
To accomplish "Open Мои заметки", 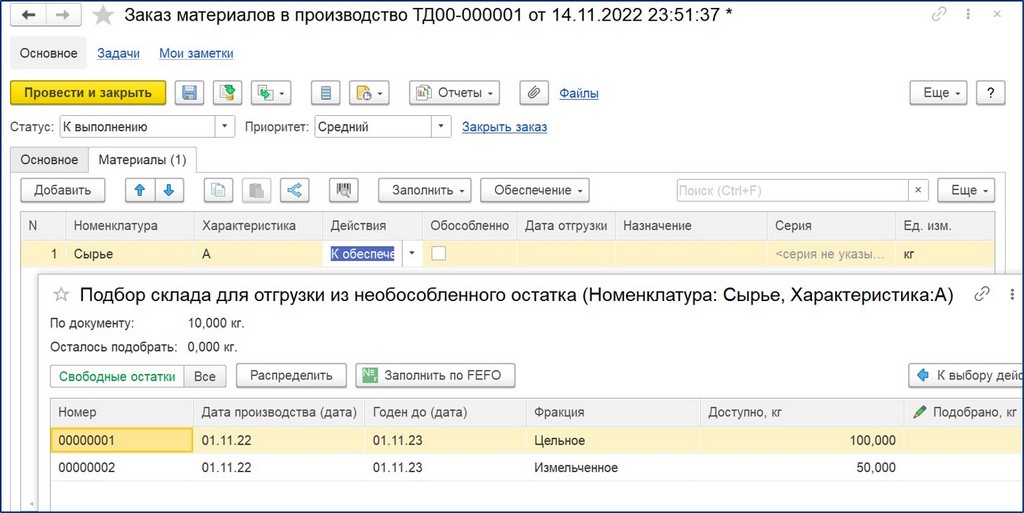I will point(196,54).
